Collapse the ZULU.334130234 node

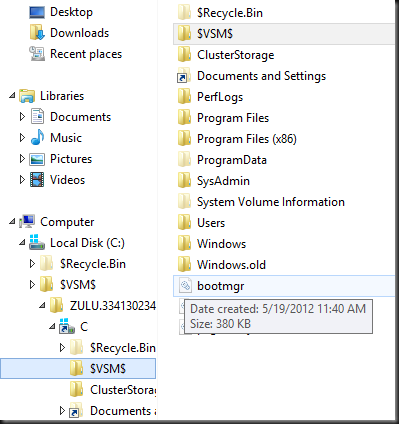point(42,306)
